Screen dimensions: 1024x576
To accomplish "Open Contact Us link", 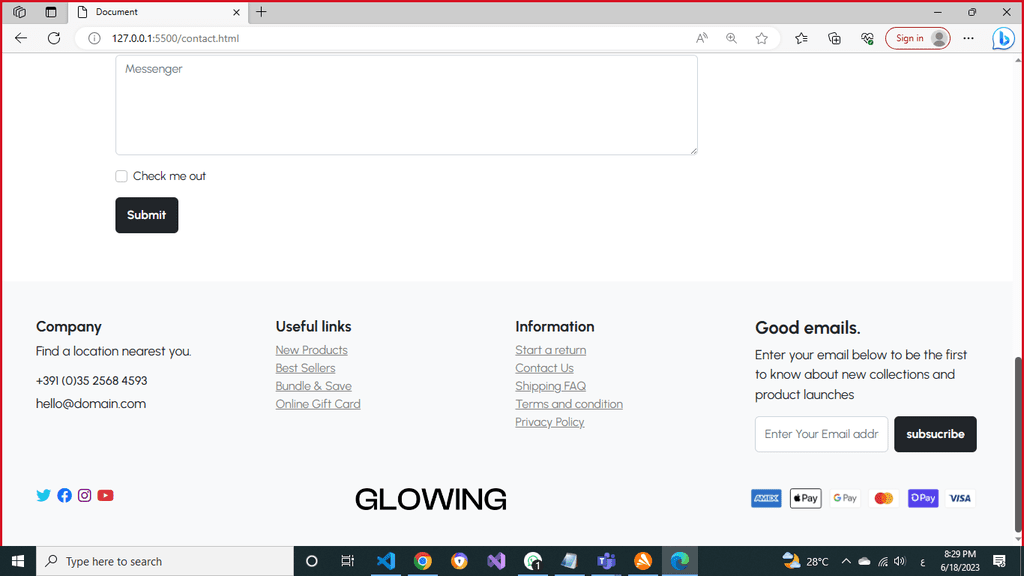I will tap(544, 368).
